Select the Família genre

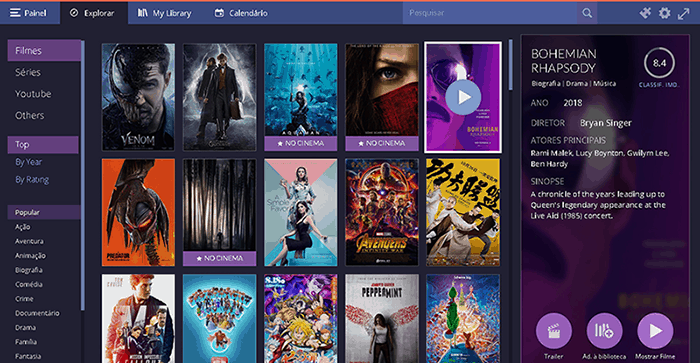point(26,342)
